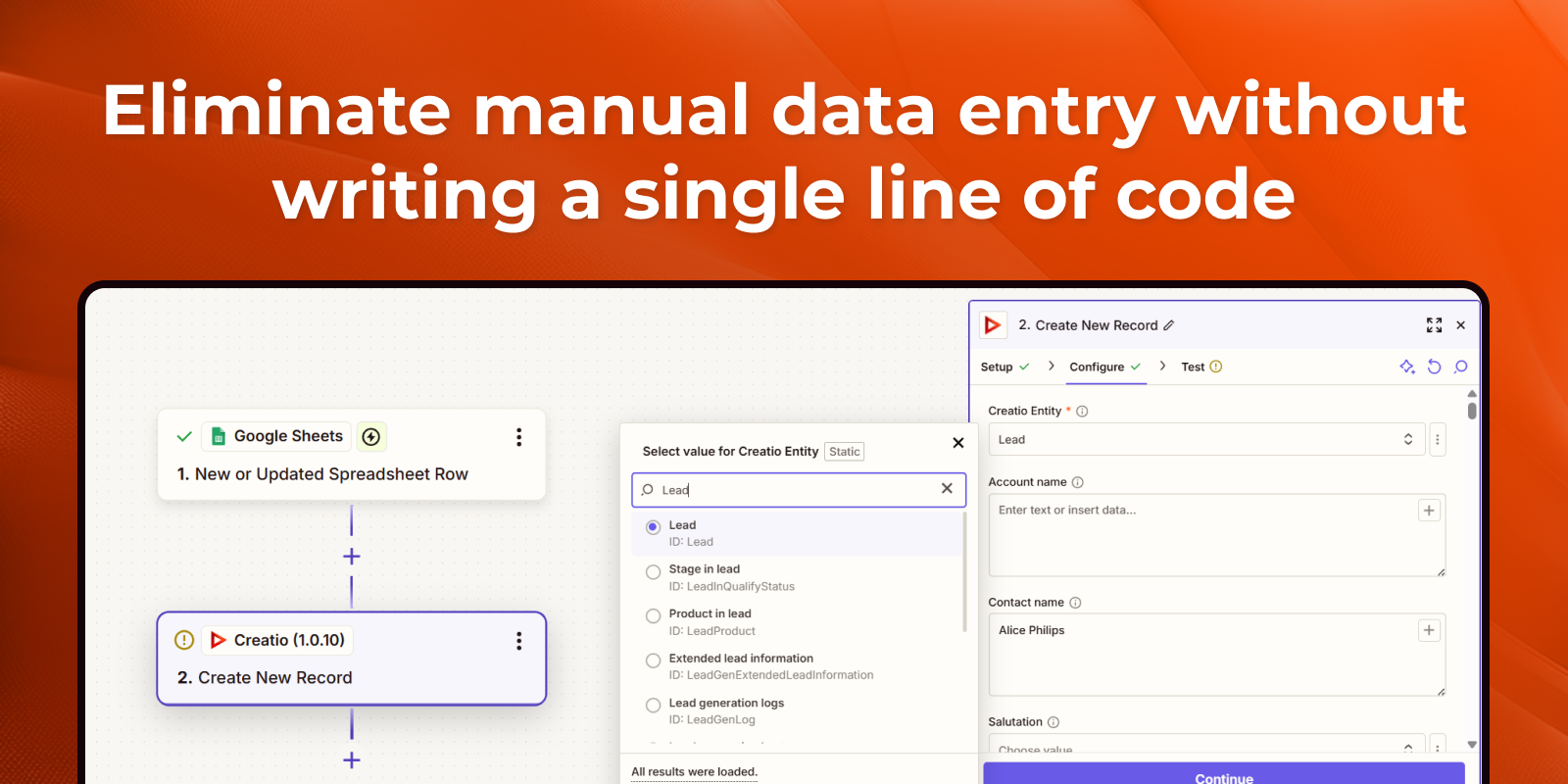Switch to the Setup tab

[x=997, y=367]
